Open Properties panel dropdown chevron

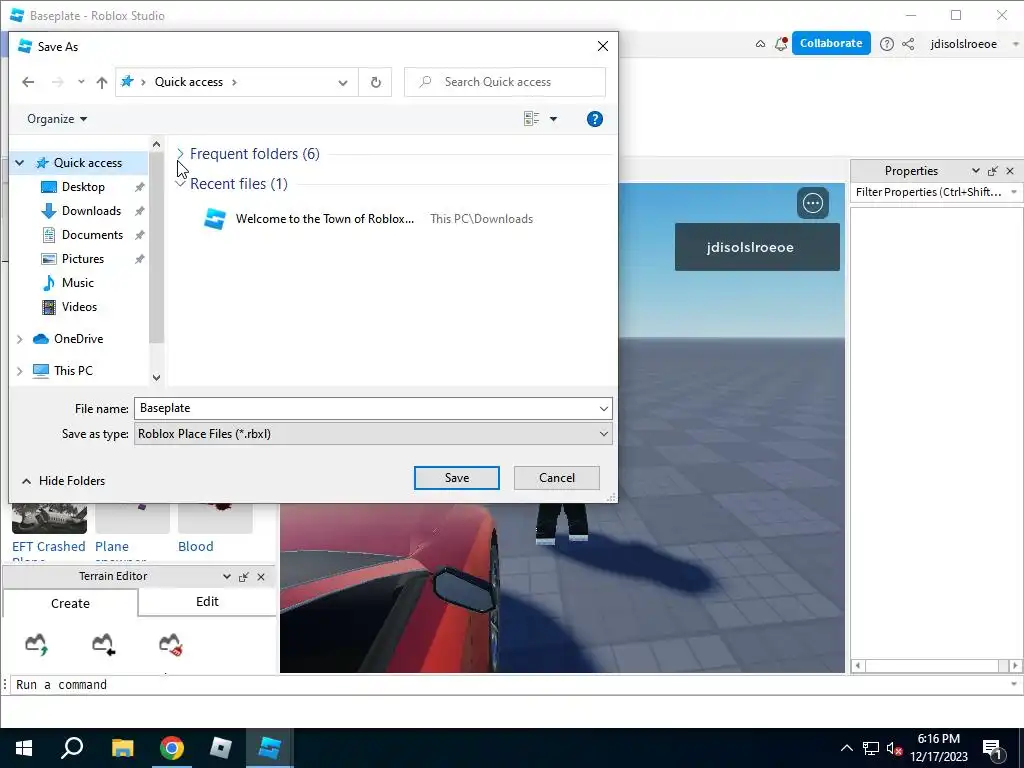975,171
